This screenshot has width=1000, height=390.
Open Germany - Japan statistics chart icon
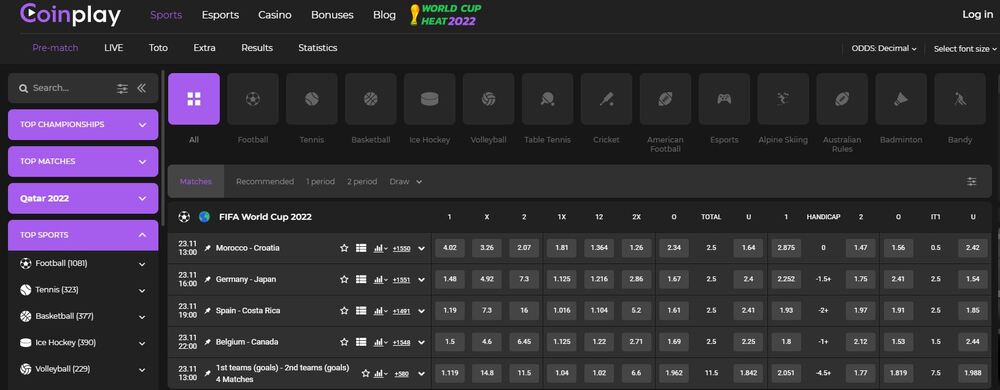[x=380, y=279]
